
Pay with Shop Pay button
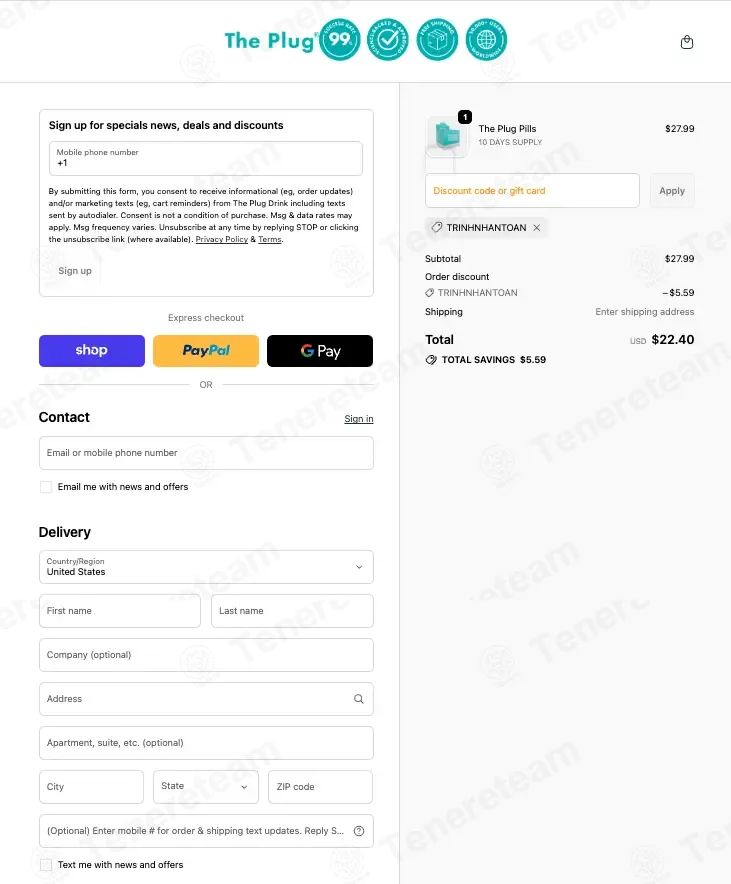(x=92, y=351)
